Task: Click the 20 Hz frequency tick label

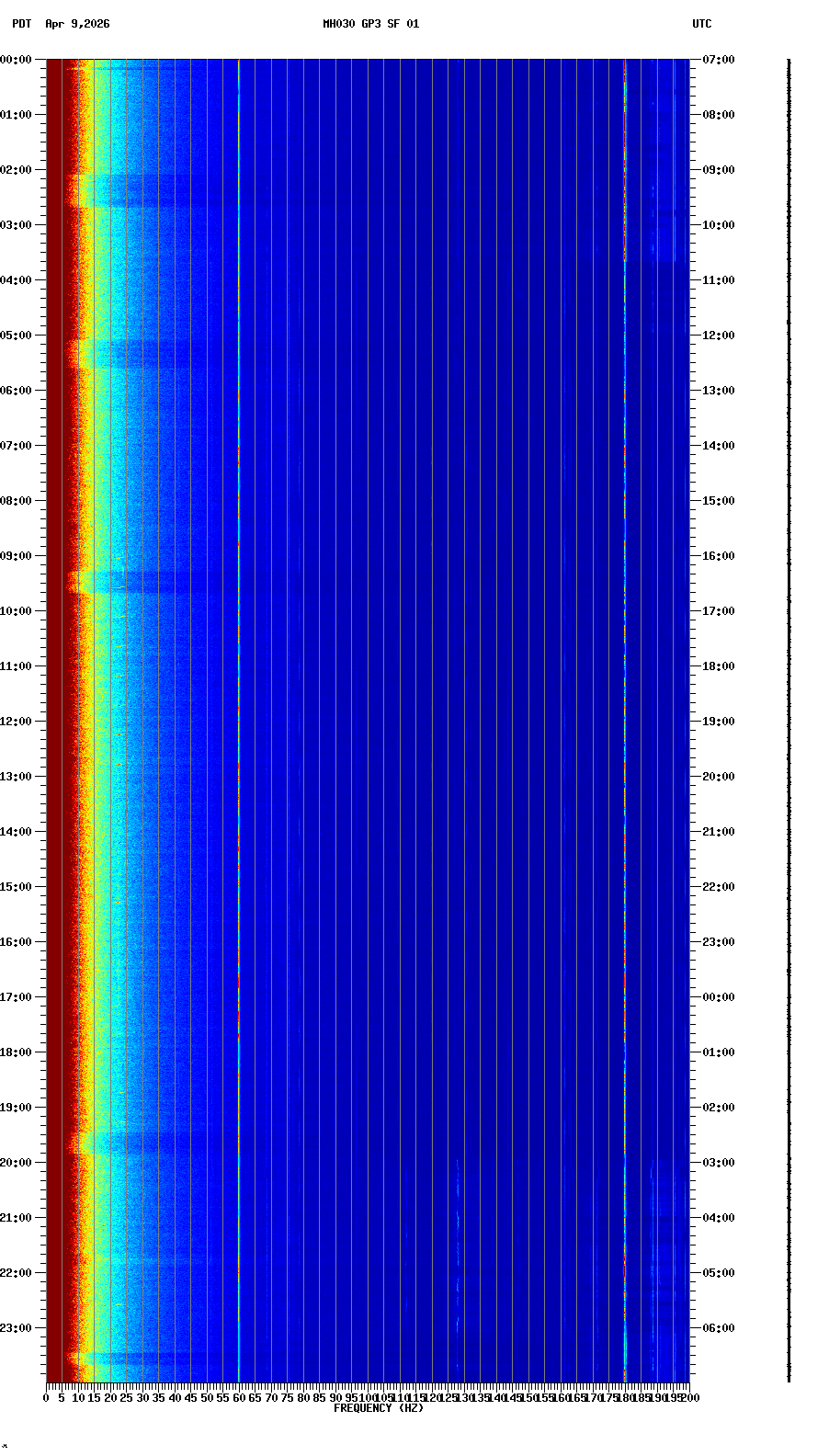Action: point(110,1398)
